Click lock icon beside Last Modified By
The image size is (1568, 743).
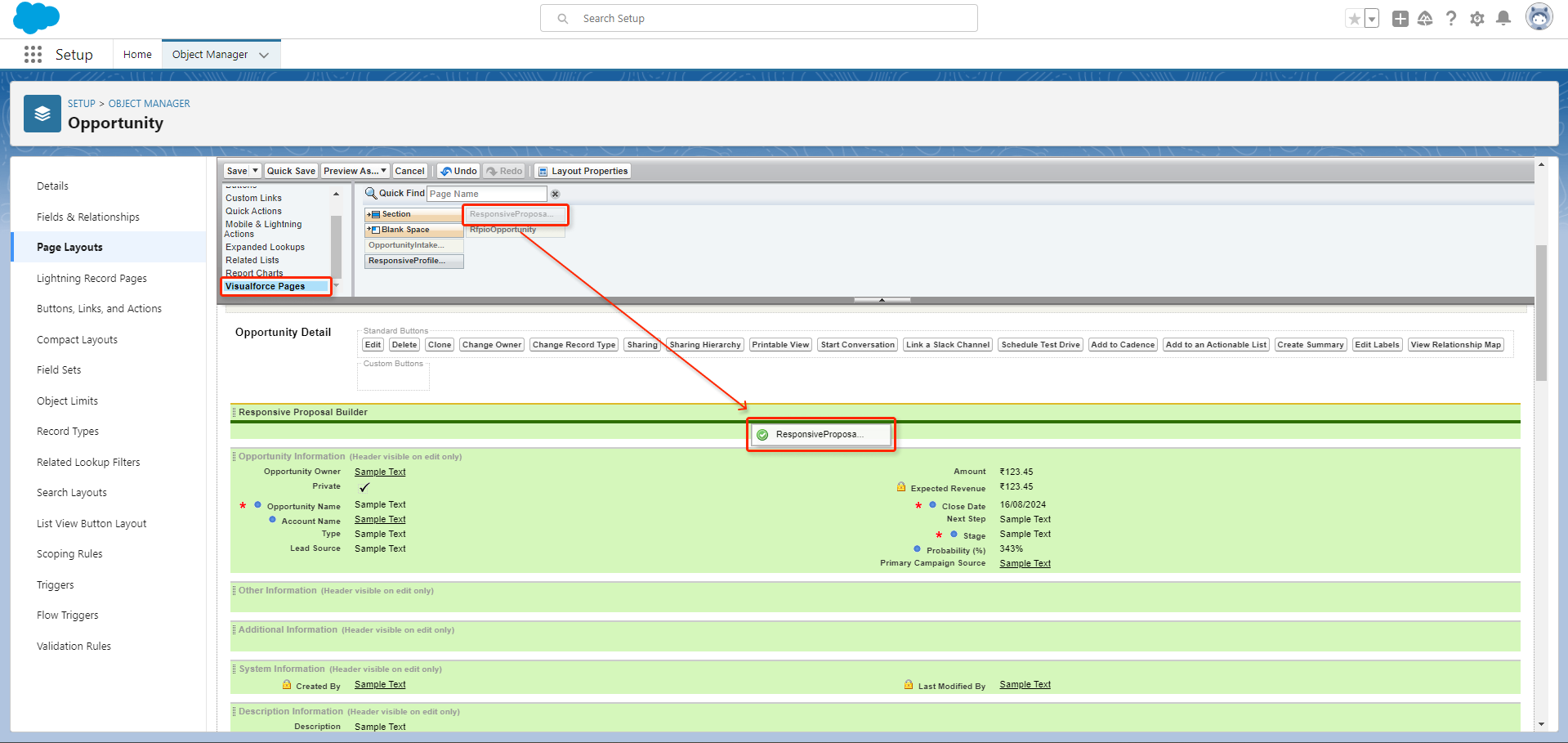909,685
